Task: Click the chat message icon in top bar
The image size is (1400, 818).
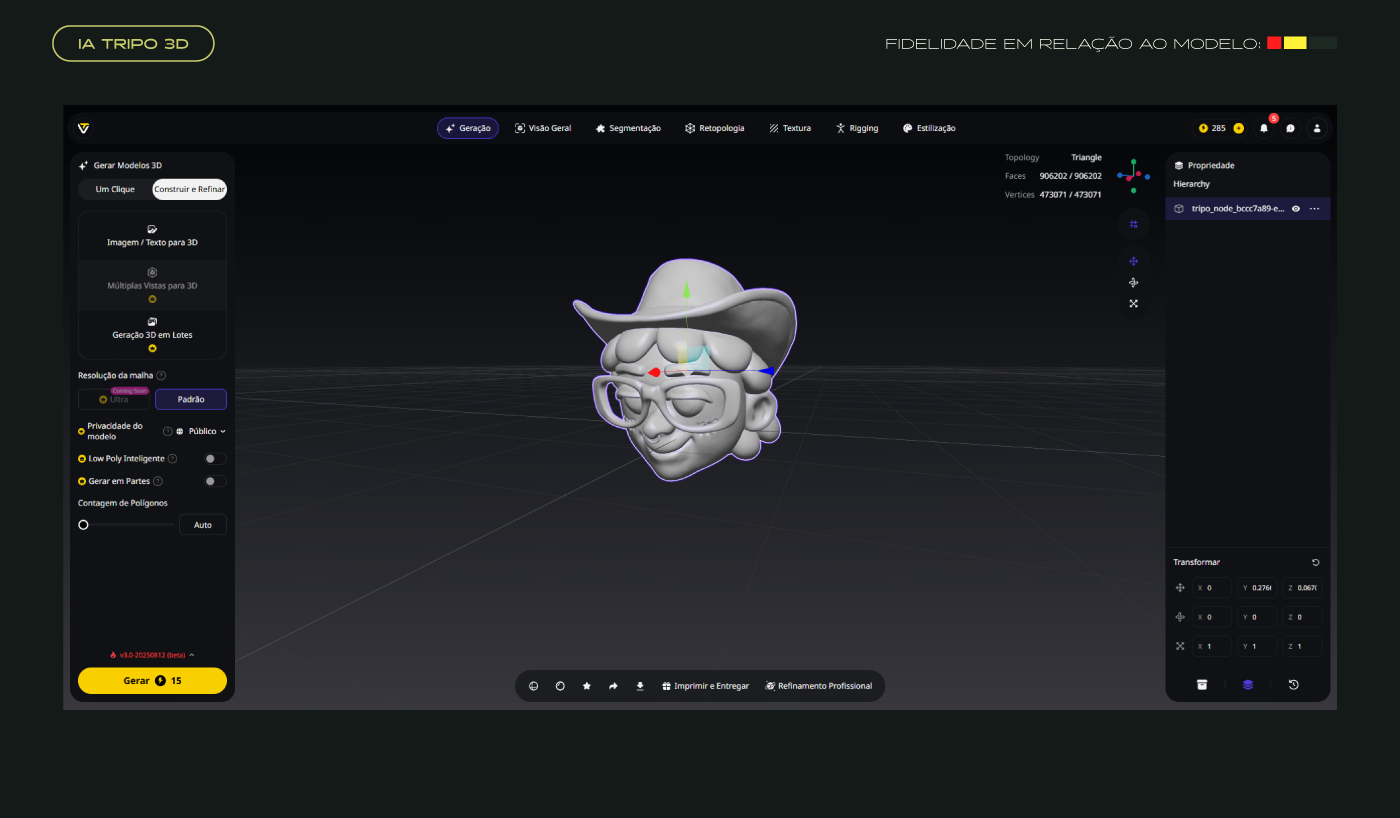Action: pyautogui.click(x=1291, y=128)
